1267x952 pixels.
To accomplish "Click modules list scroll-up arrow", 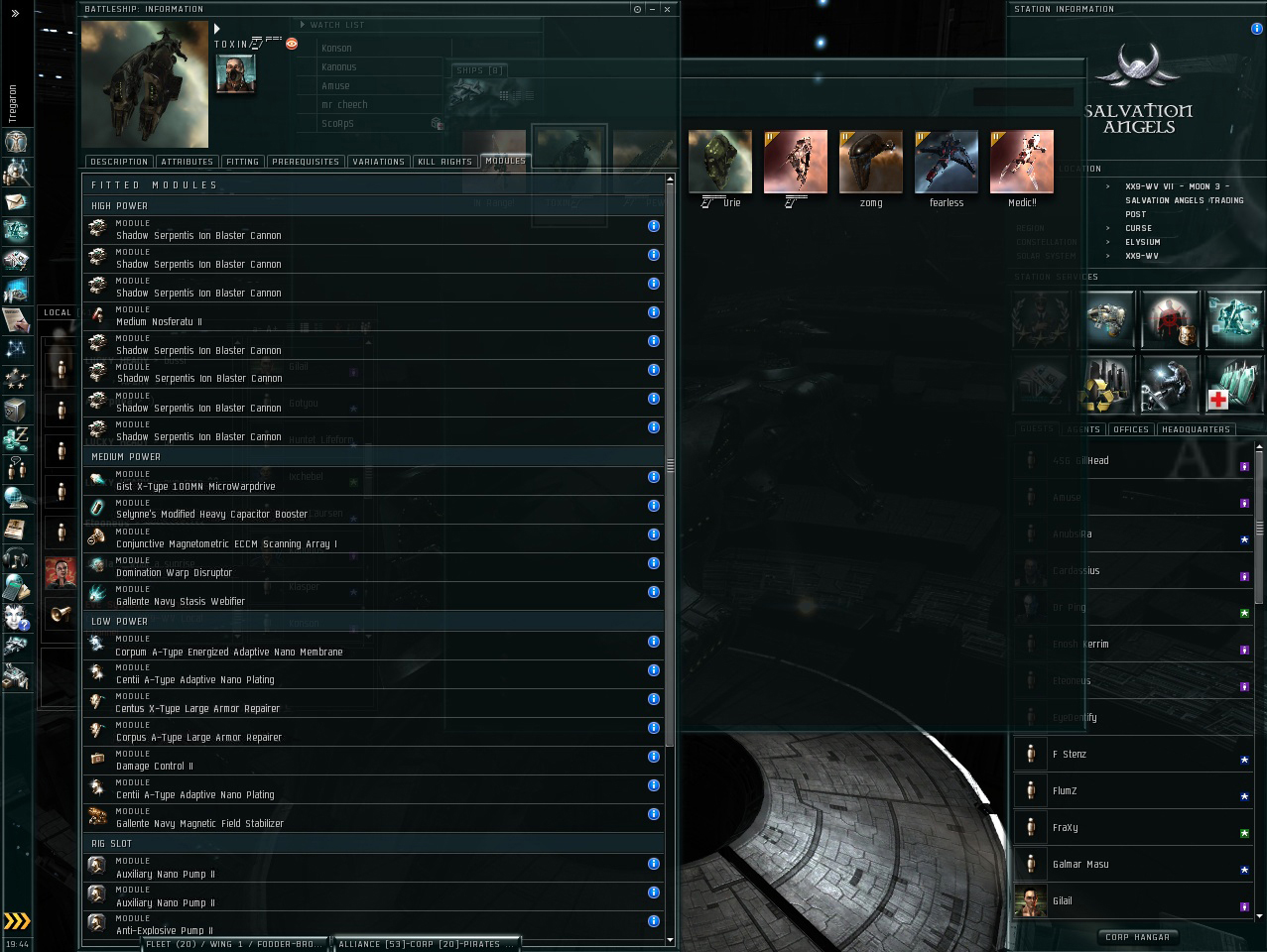I will [x=670, y=180].
